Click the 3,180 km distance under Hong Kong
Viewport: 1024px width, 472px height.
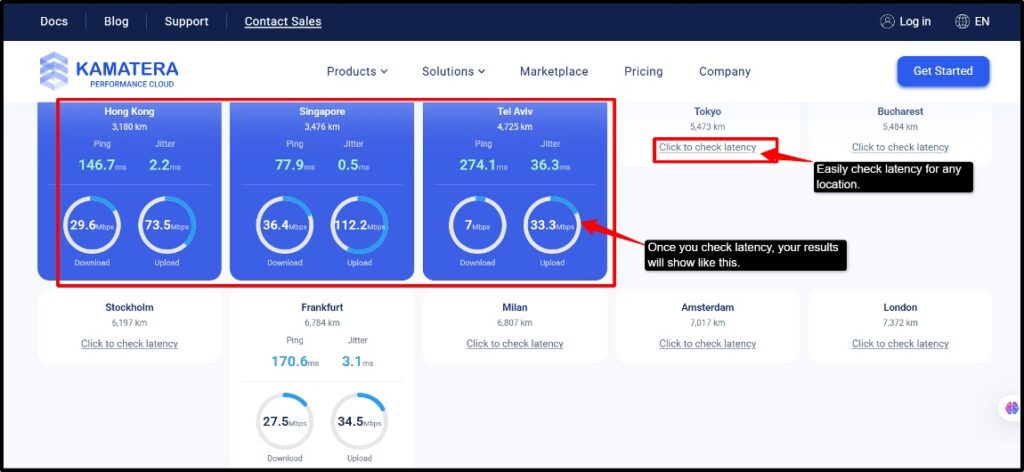(129, 127)
